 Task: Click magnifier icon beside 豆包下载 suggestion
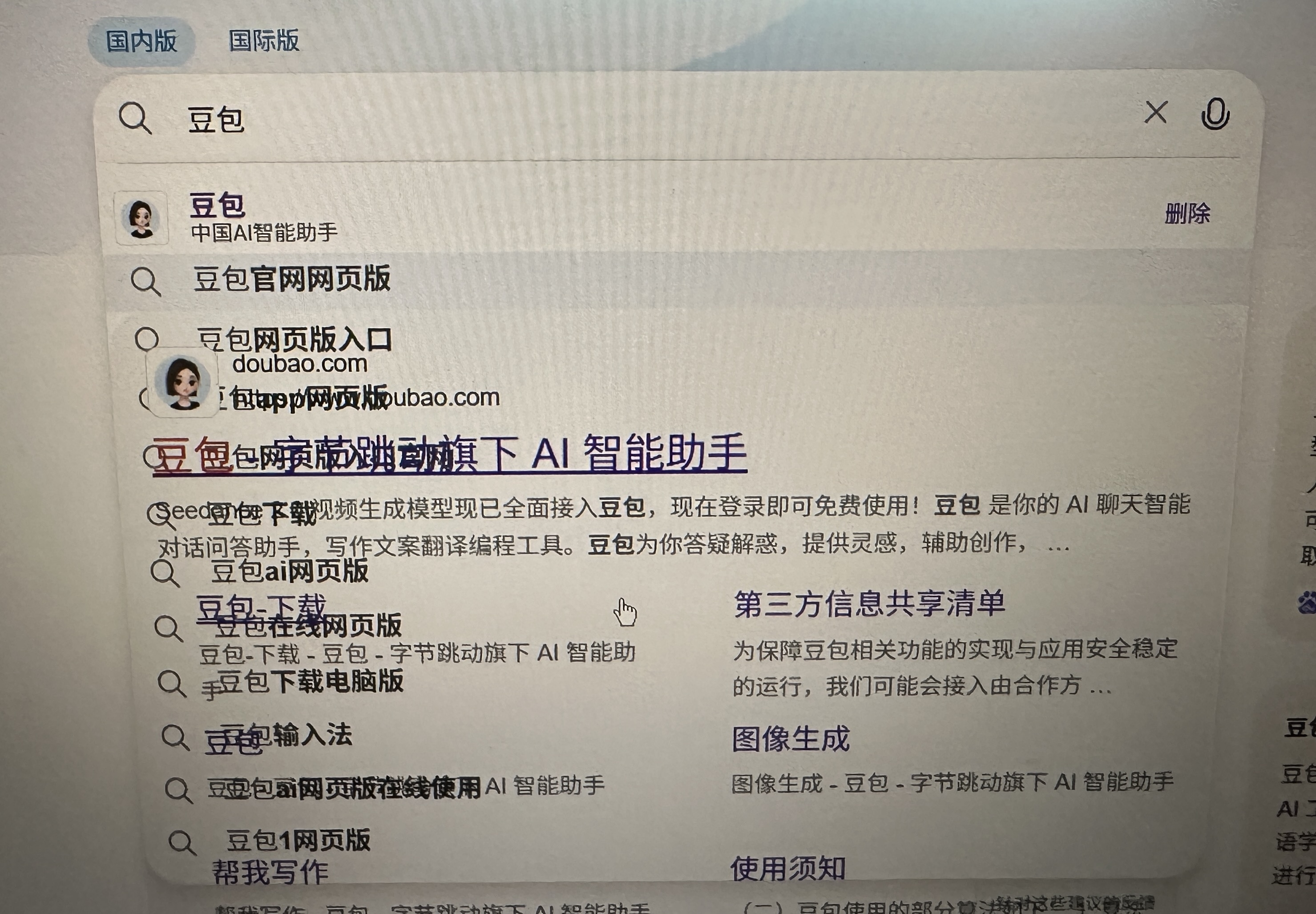(161, 516)
